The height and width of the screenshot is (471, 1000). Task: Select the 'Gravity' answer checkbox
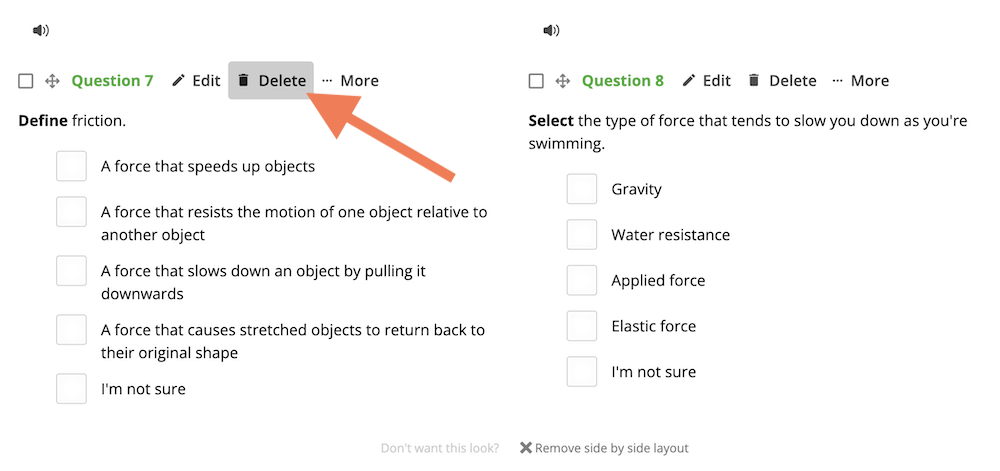[x=582, y=189]
